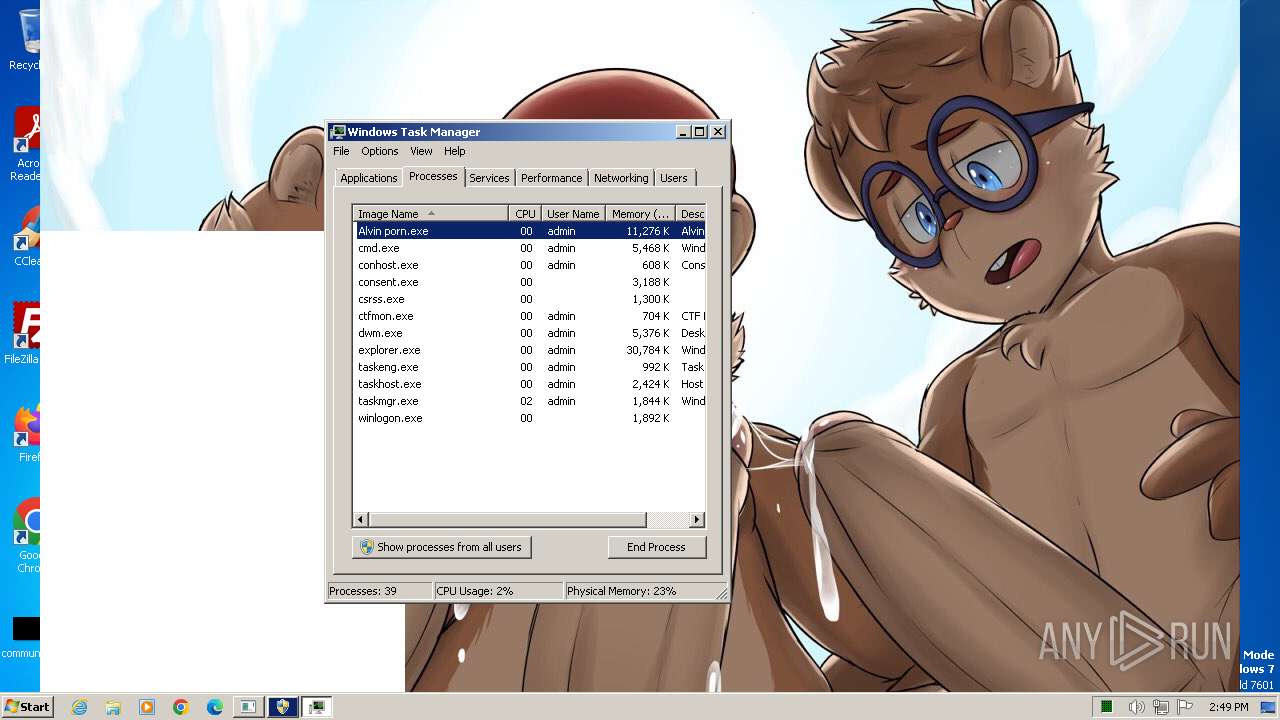This screenshot has height=720, width=1280.
Task: Sort by the Memory column header
Action: click(x=641, y=214)
